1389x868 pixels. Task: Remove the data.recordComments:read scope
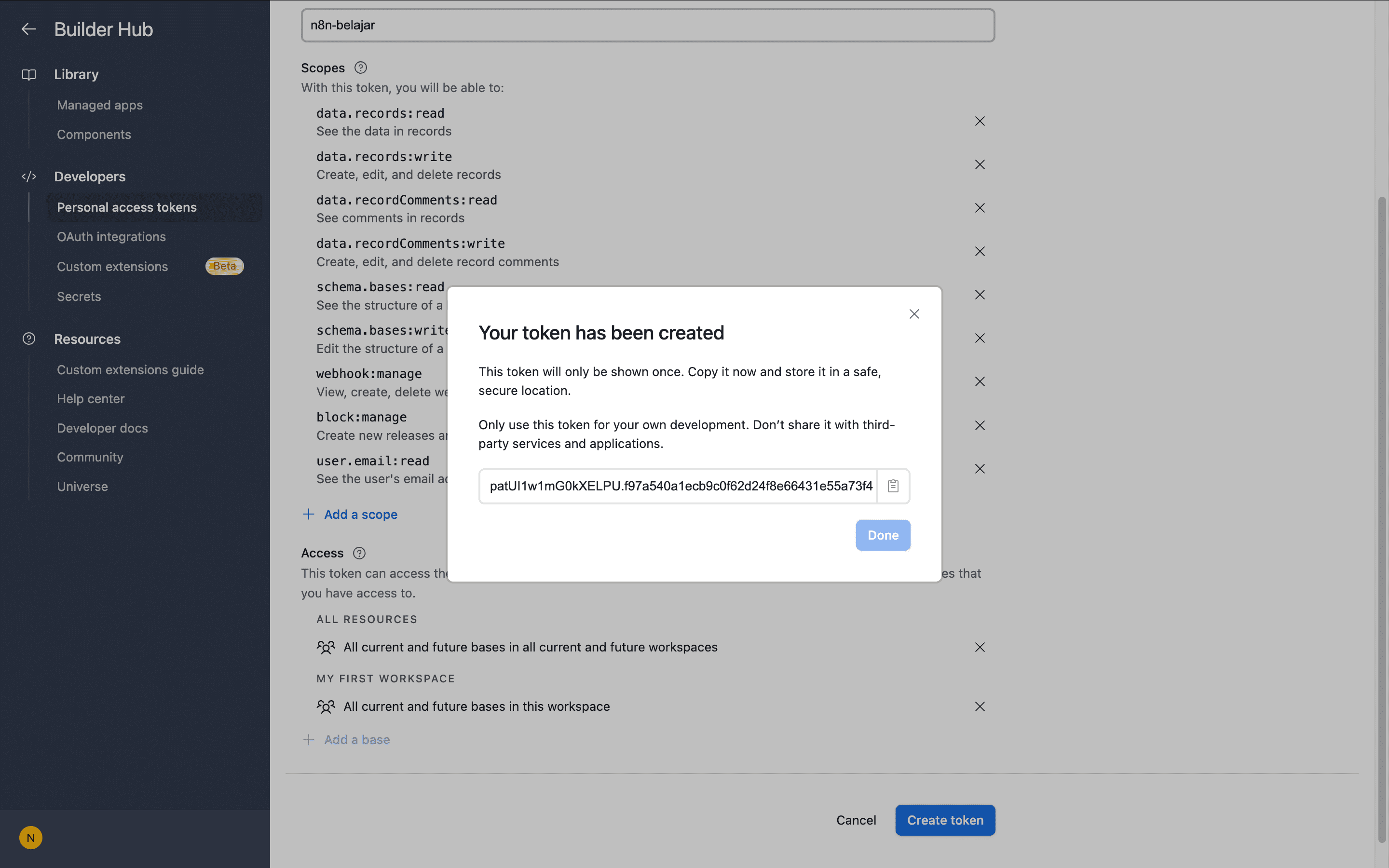[980, 208]
